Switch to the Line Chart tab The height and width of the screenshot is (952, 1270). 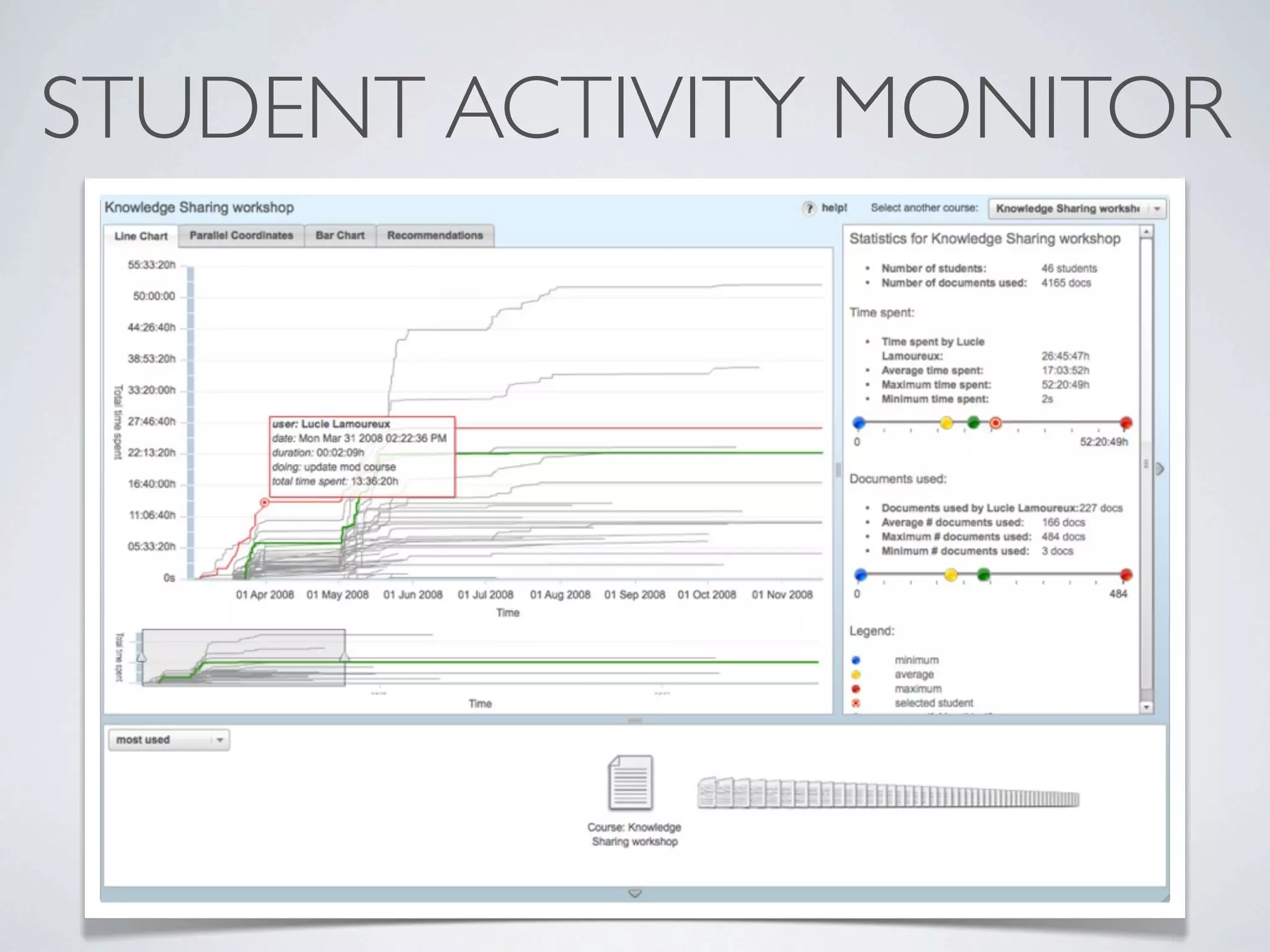141,236
